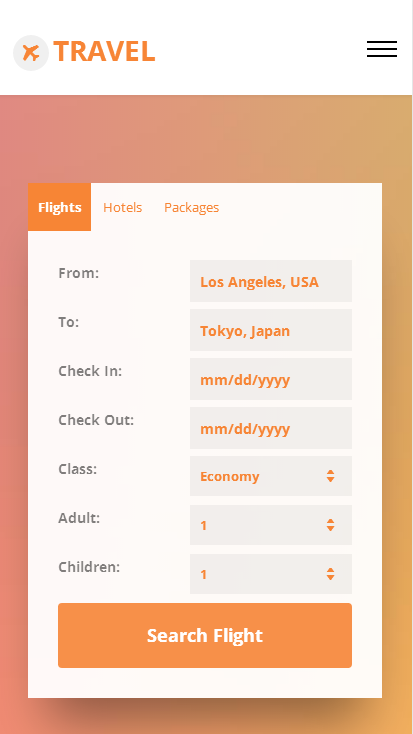413x734 pixels.
Task: Open the Children count dropdown
Action: click(271, 574)
